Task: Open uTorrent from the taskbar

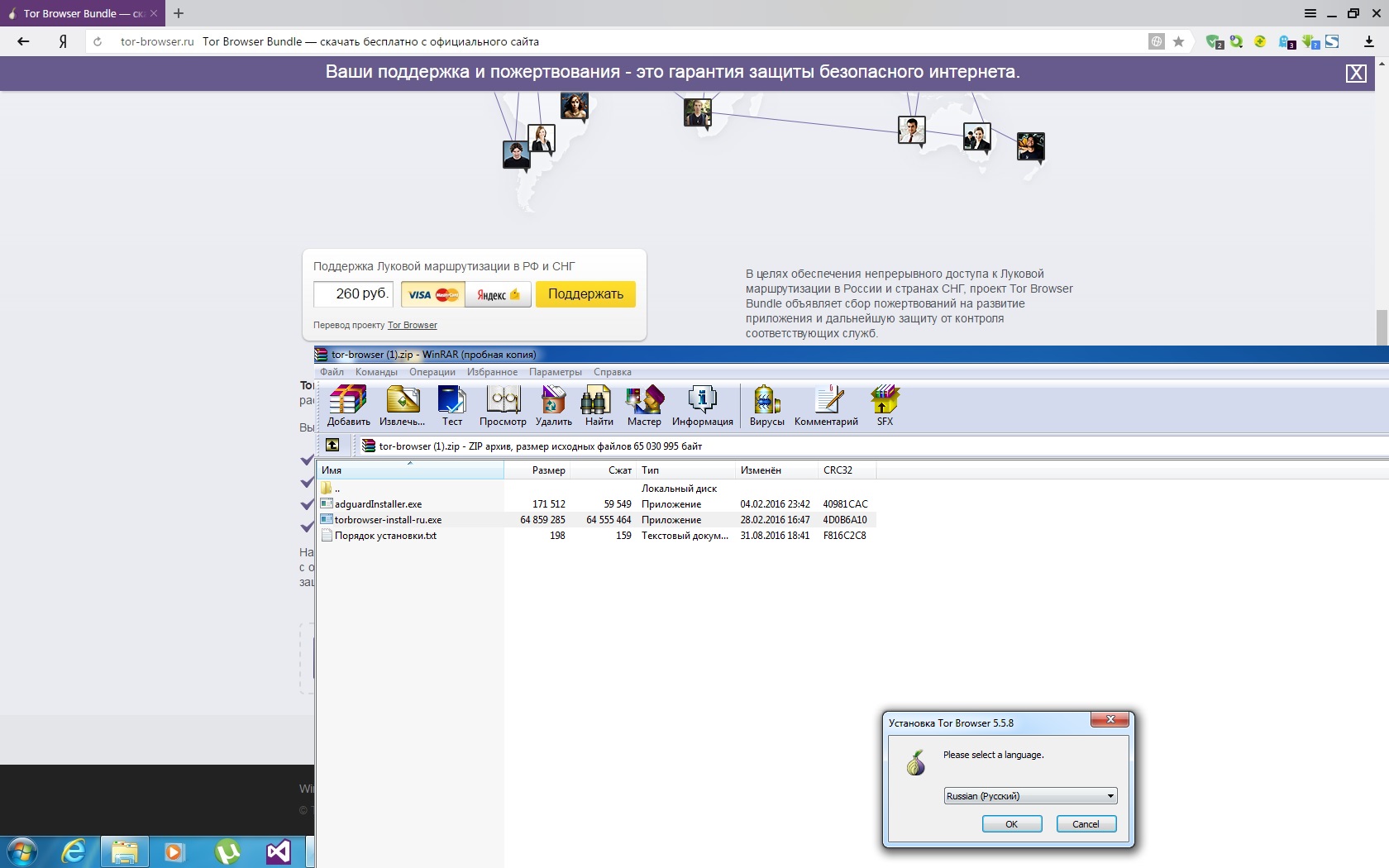Action: (x=227, y=851)
